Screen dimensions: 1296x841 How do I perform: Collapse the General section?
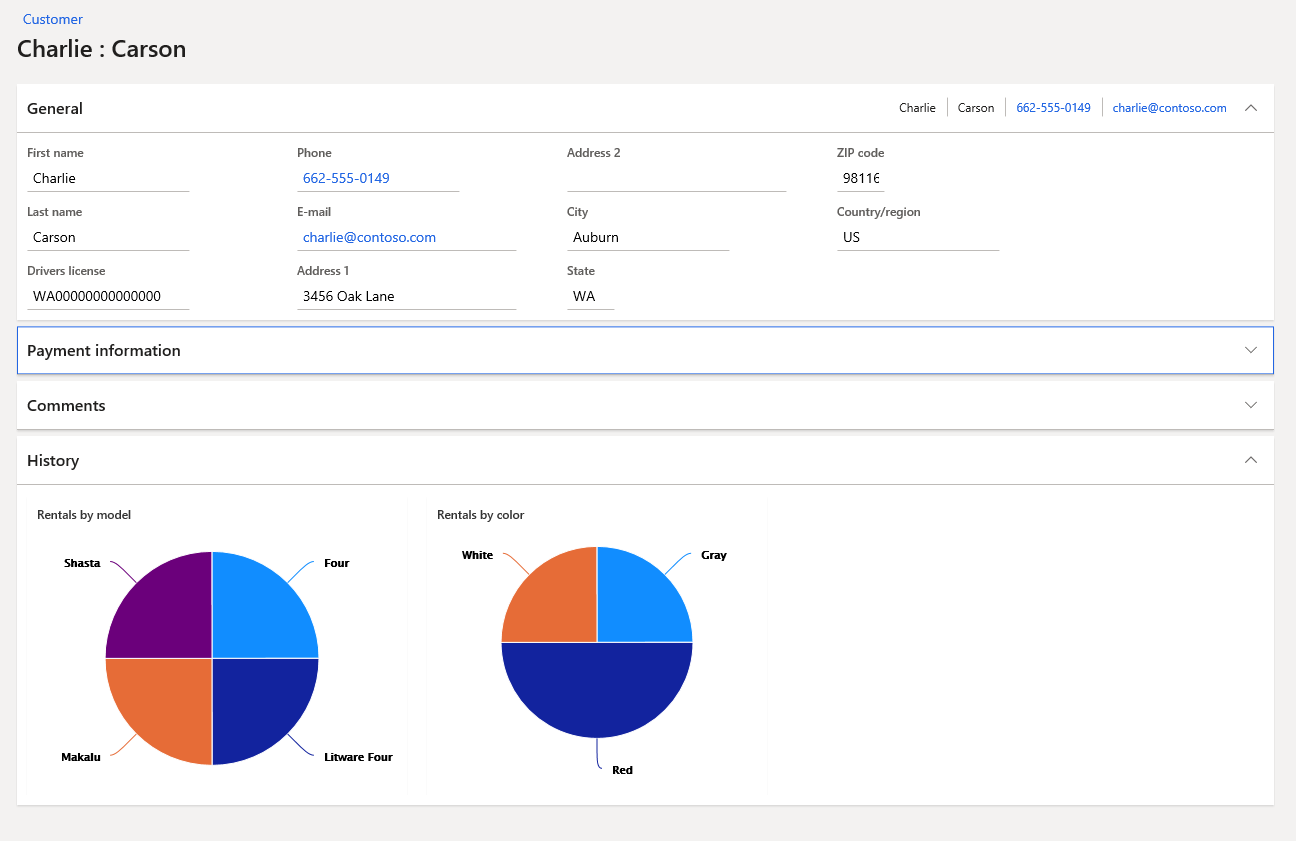point(1251,107)
